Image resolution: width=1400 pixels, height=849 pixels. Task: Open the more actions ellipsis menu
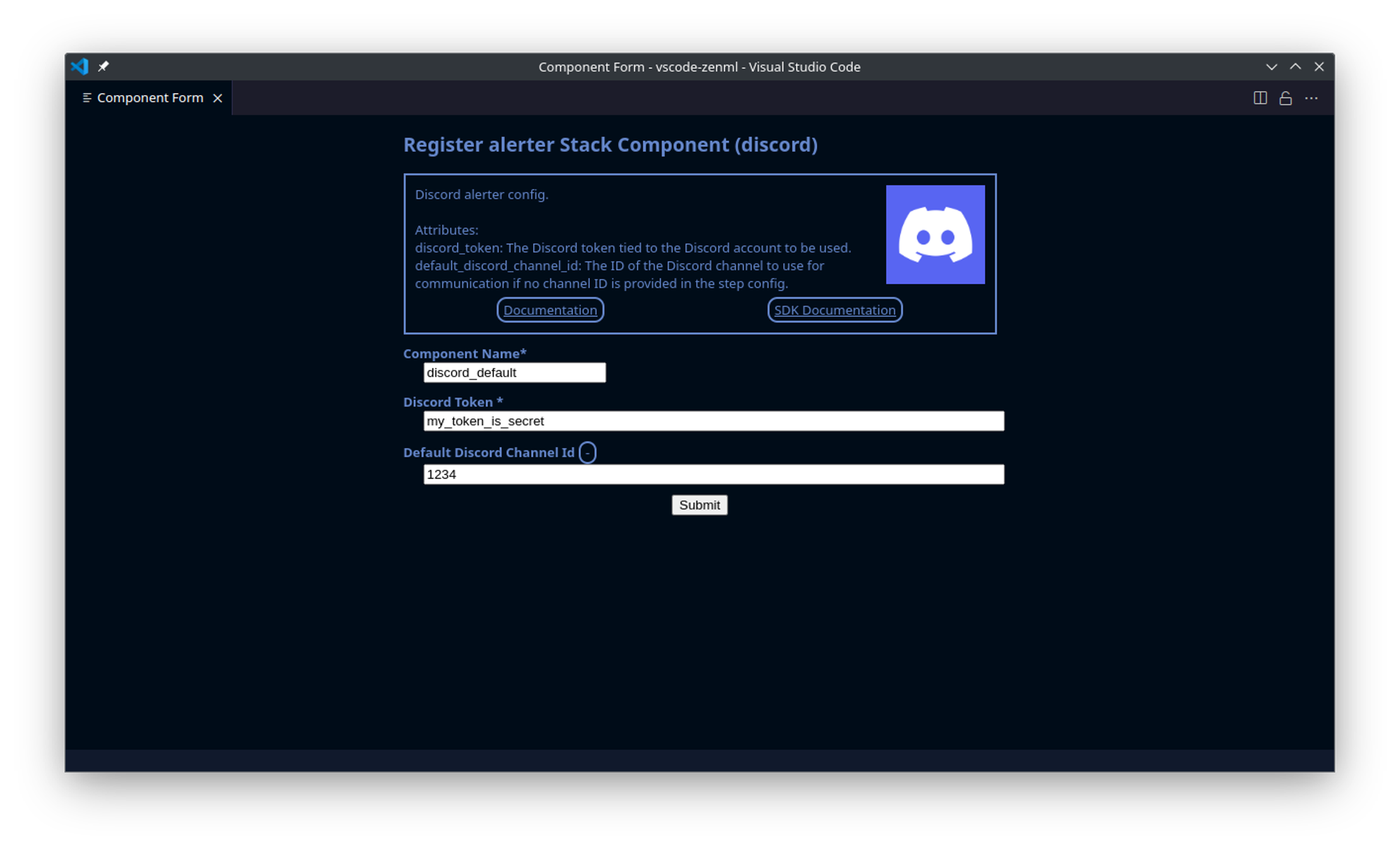click(x=1311, y=98)
